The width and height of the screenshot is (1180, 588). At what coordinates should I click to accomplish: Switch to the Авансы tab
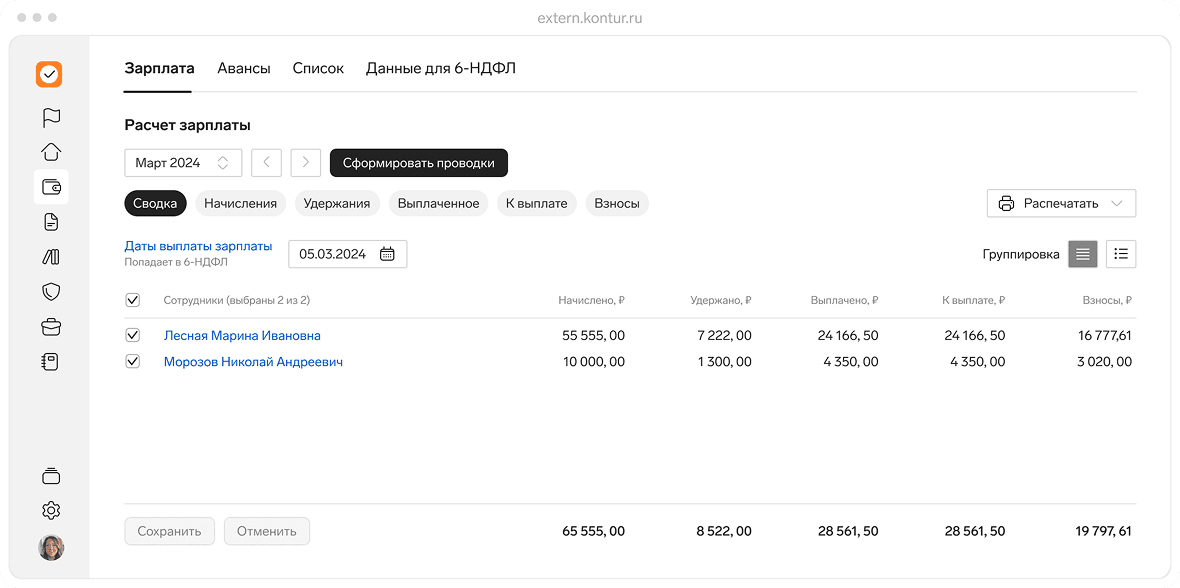tap(244, 69)
